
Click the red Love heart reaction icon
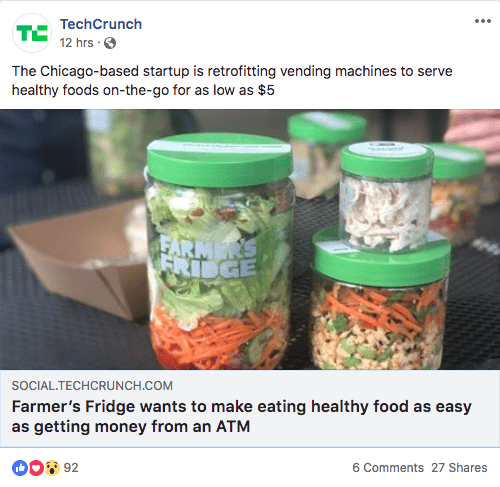click(36, 468)
